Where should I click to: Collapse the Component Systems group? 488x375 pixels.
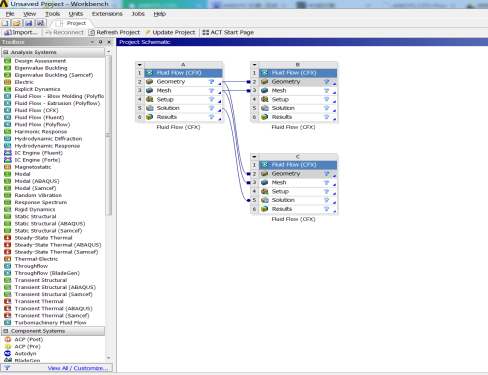(6, 331)
